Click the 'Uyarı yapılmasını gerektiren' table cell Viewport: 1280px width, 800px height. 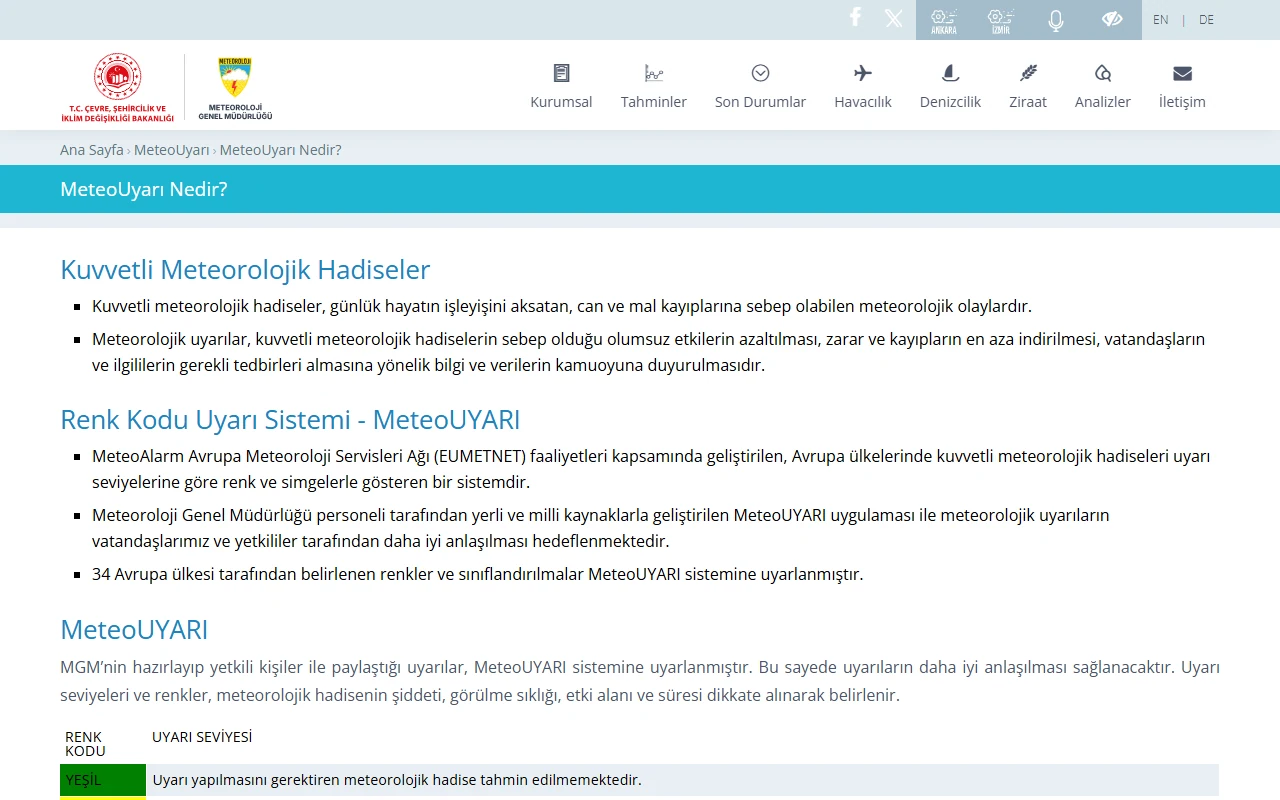pyautogui.click(x=682, y=780)
